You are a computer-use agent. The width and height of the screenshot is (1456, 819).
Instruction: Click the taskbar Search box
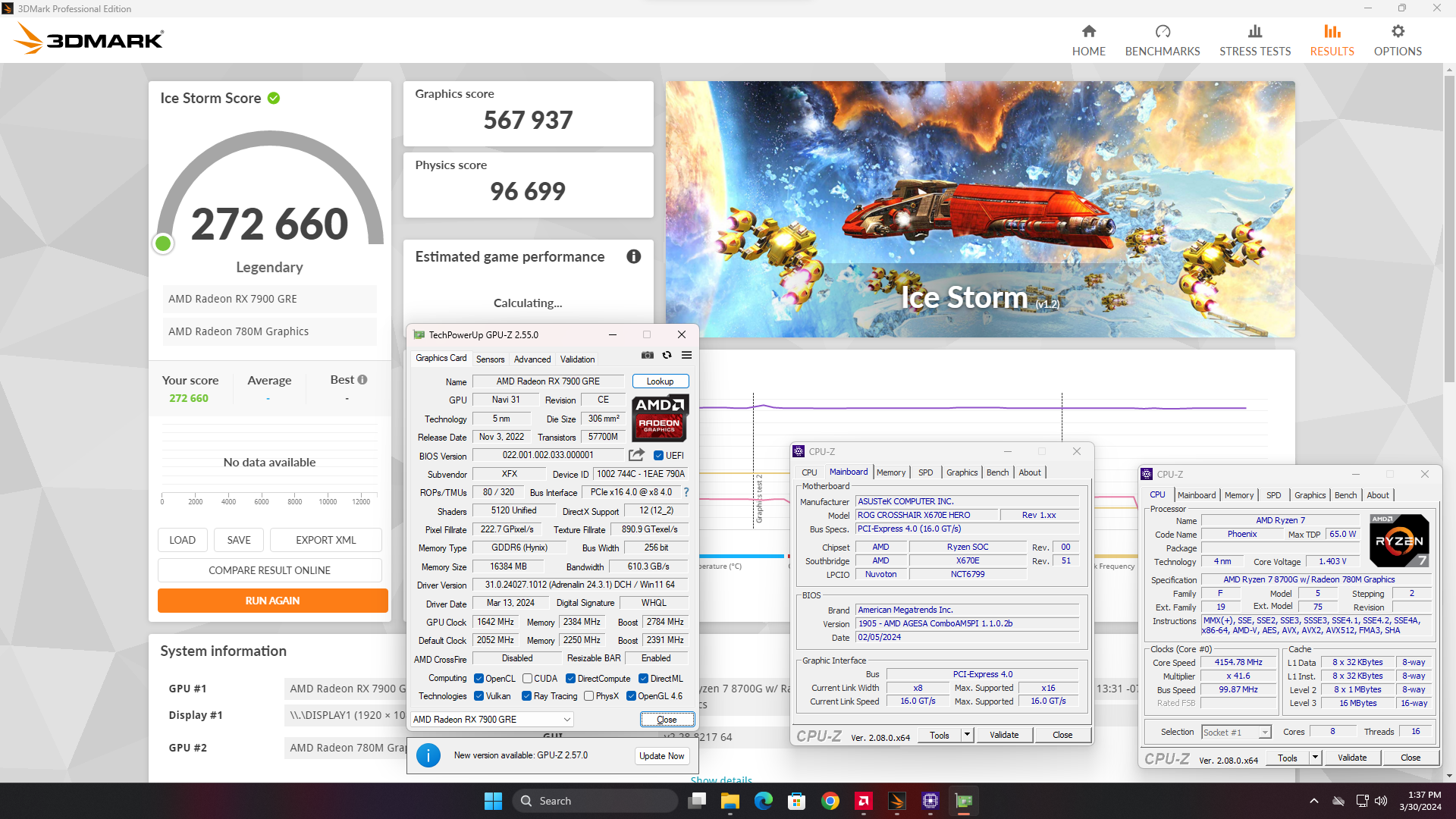(595, 801)
